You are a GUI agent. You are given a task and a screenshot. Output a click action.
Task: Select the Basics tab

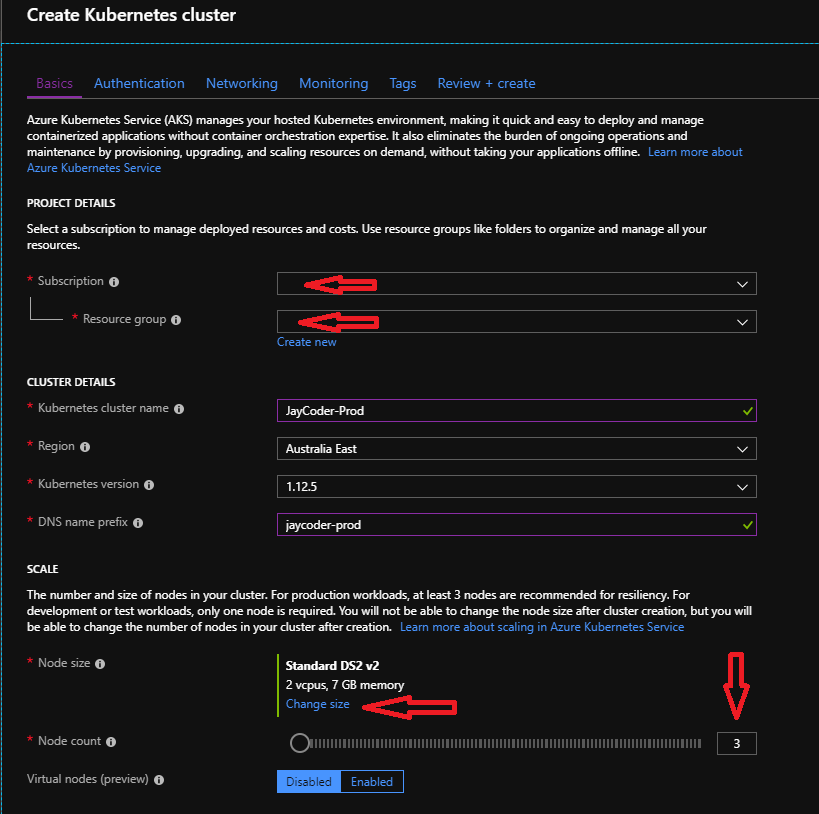pyautogui.click(x=54, y=84)
